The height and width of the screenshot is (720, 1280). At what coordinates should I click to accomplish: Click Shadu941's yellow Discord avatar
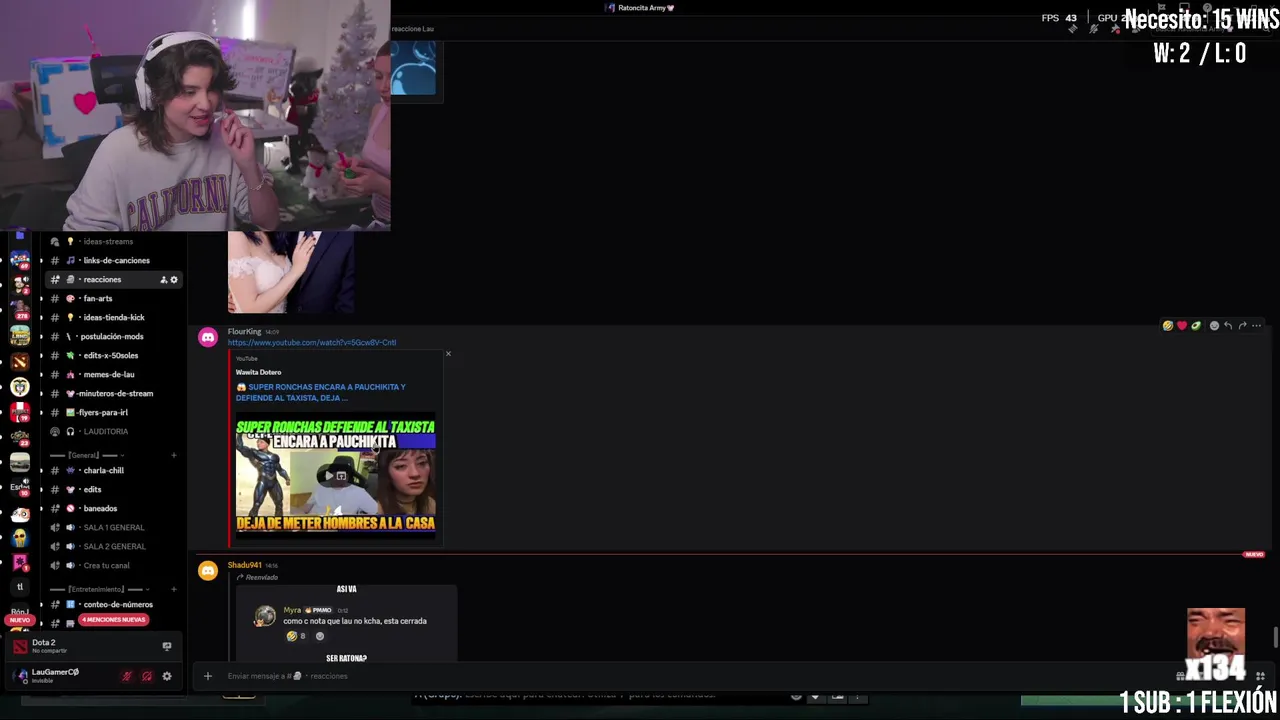208,571
